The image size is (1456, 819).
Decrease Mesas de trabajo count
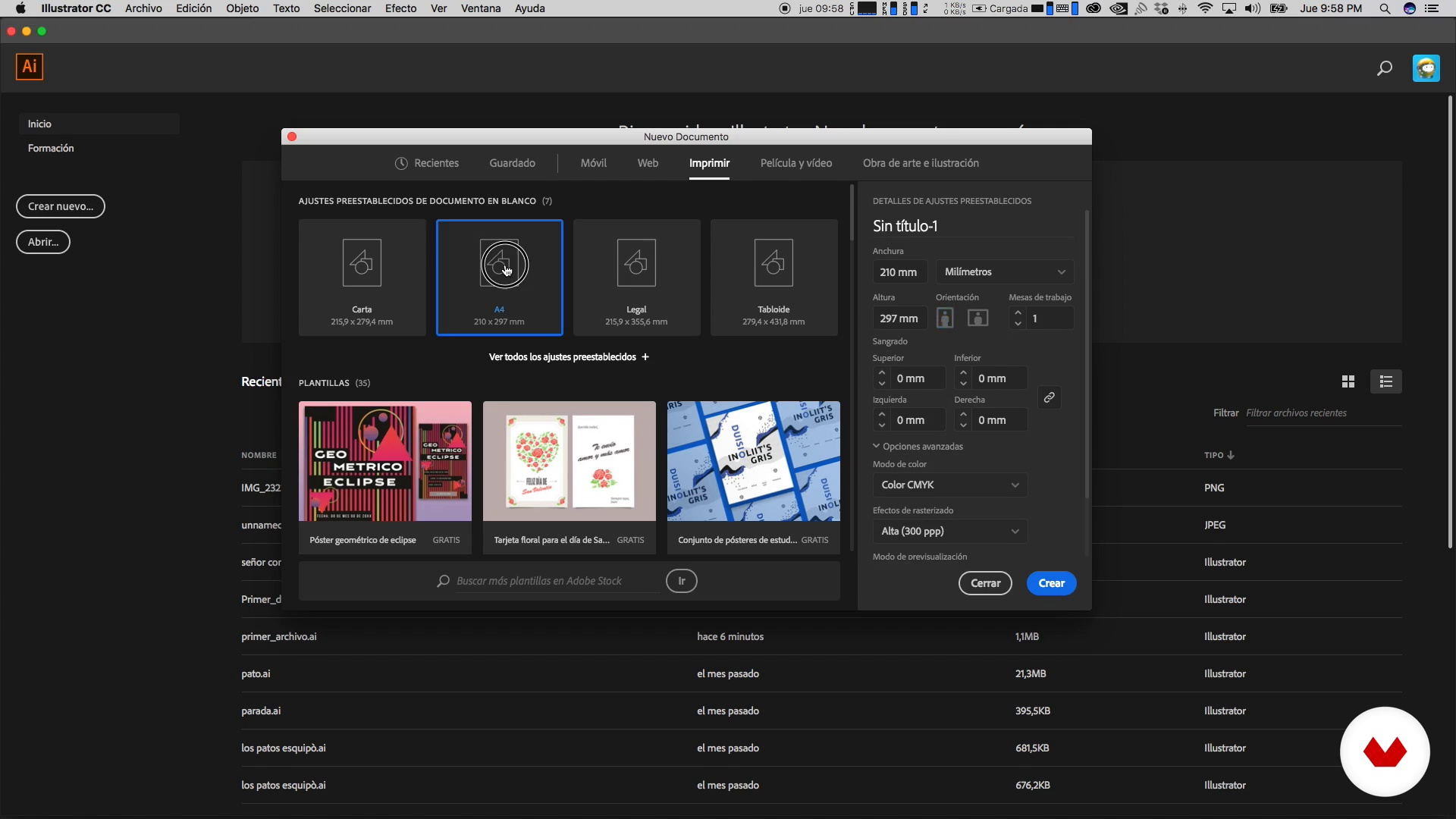[1018, 324]
